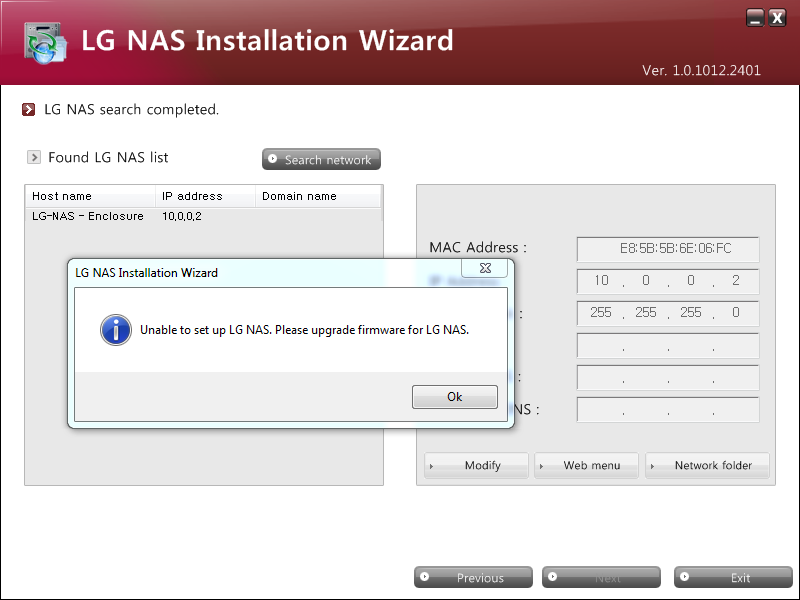This screenshot has width=800, height=600.
Task: Click the dialog message about upgrading firmware
Action: 305,330
